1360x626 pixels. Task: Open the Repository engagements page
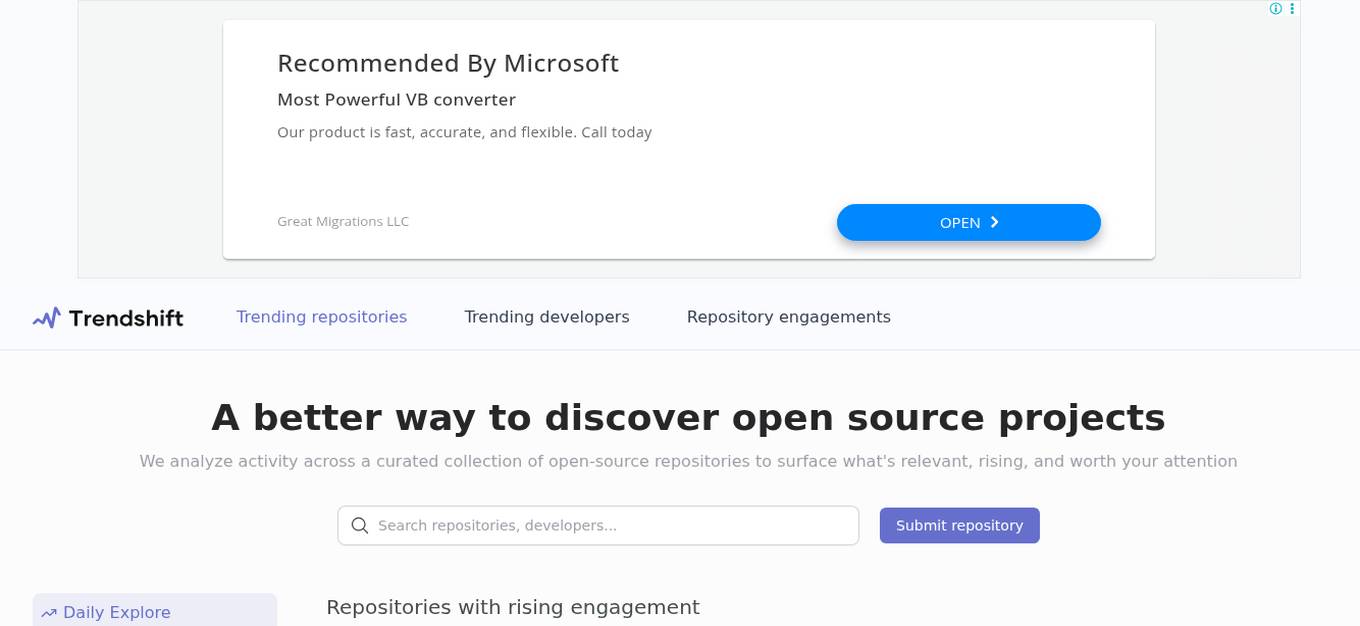(789, 317)
